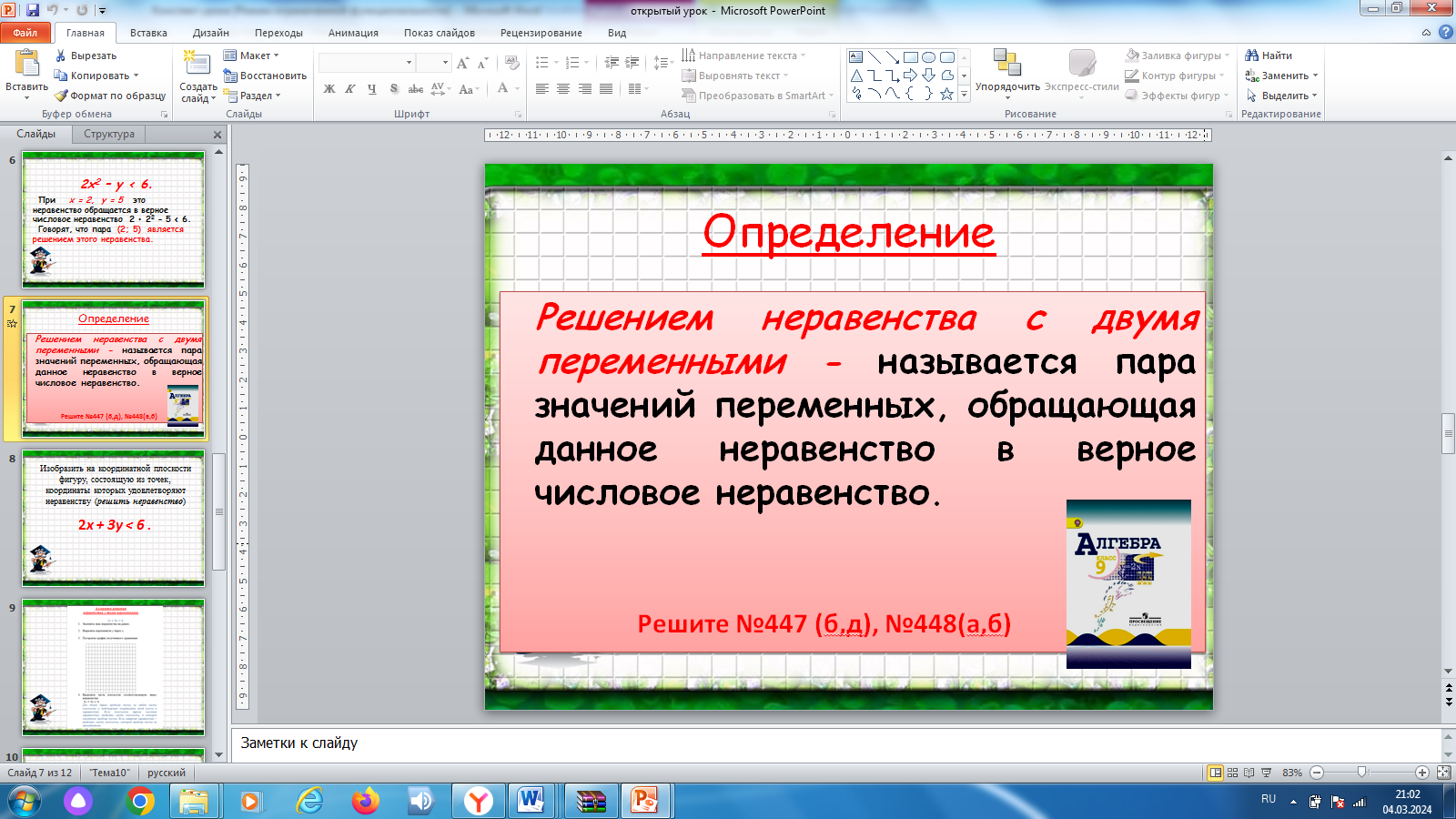Select the Star shape in the shapes gallery

point(947,93)
